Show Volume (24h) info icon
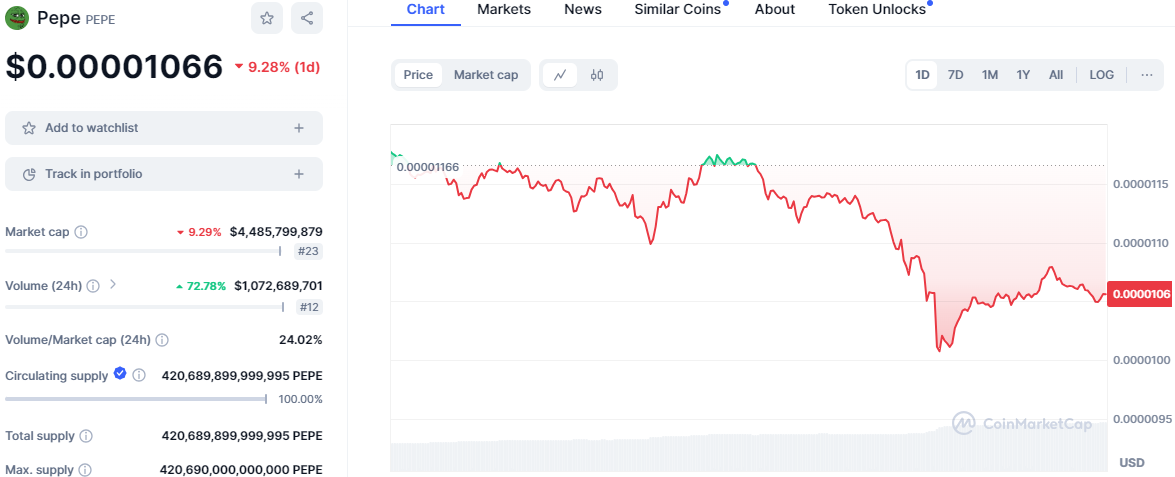1175x477 pixels. [93, 286]
